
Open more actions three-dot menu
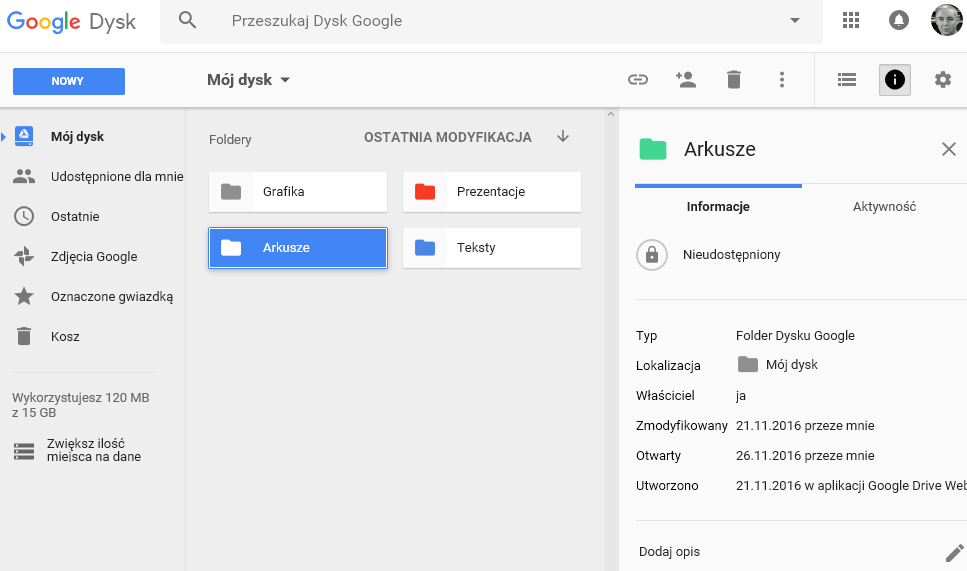click(782, 80)
